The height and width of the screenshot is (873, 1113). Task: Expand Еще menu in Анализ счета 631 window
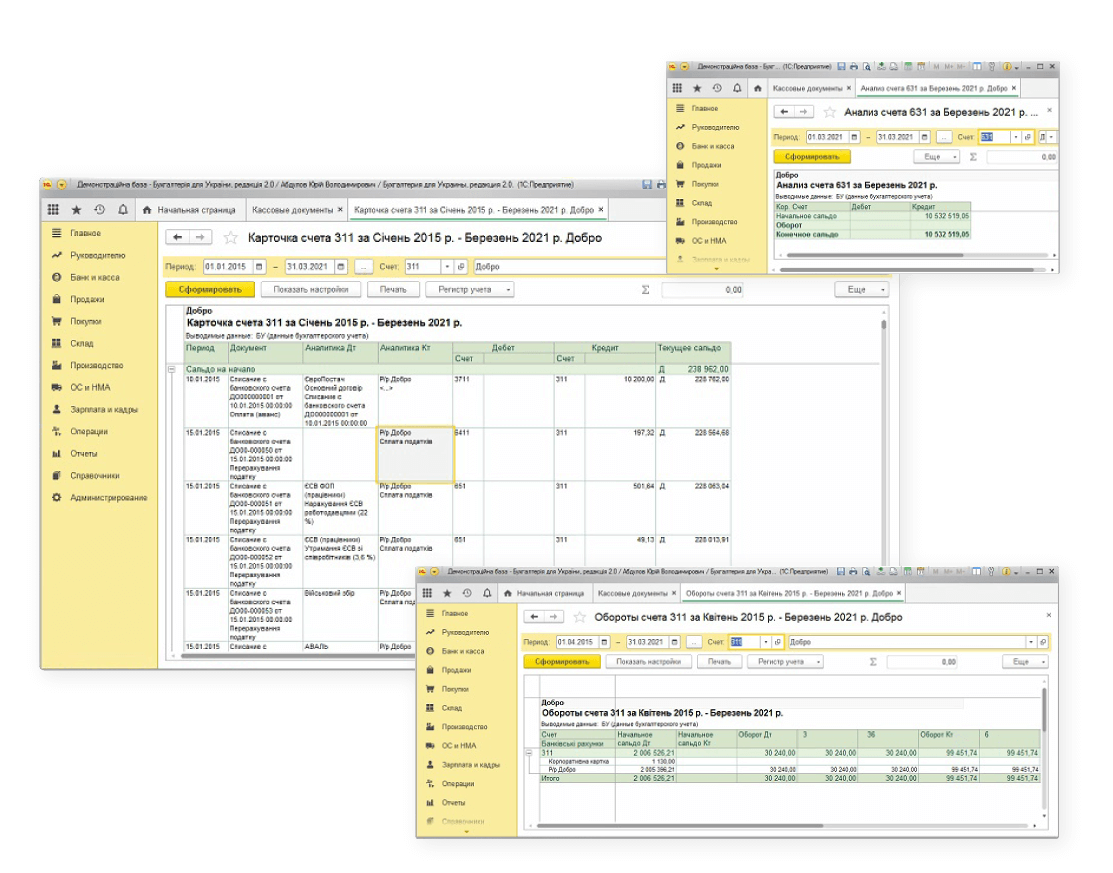point(936,157)
